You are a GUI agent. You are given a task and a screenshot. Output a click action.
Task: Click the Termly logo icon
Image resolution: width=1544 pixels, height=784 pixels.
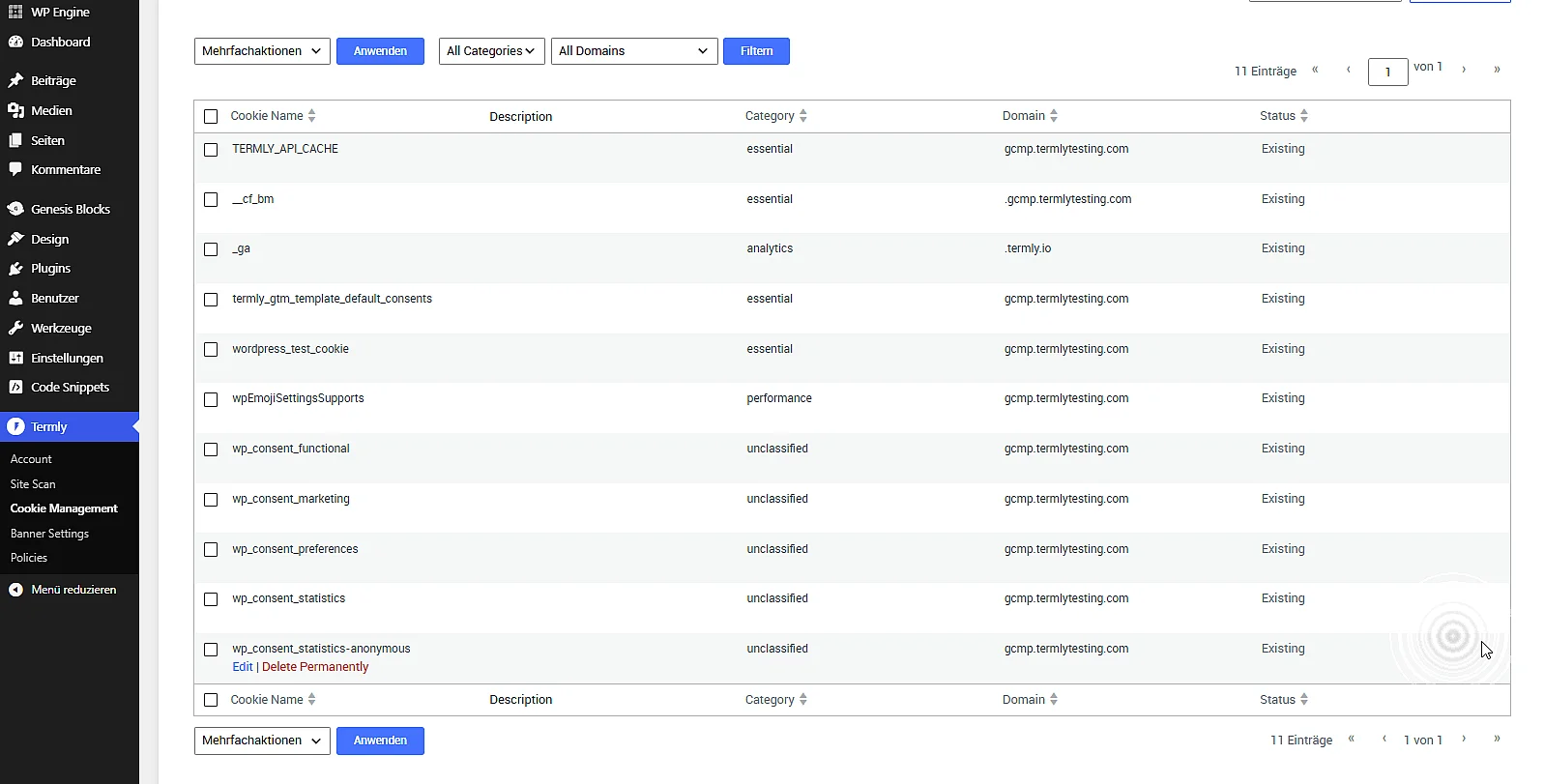[x=15, y=426]
